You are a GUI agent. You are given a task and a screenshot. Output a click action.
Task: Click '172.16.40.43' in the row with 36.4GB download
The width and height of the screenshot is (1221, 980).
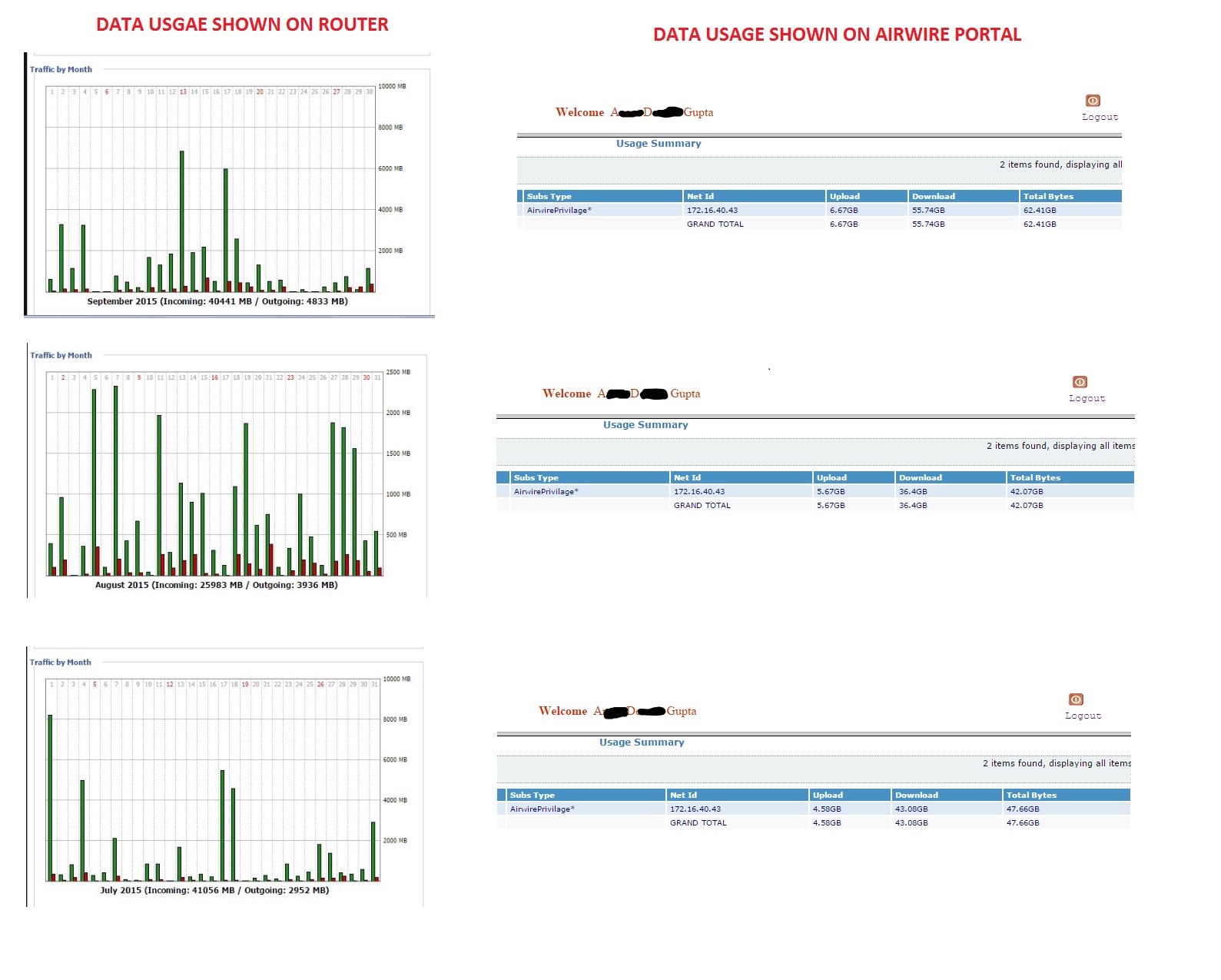point(699,491)
